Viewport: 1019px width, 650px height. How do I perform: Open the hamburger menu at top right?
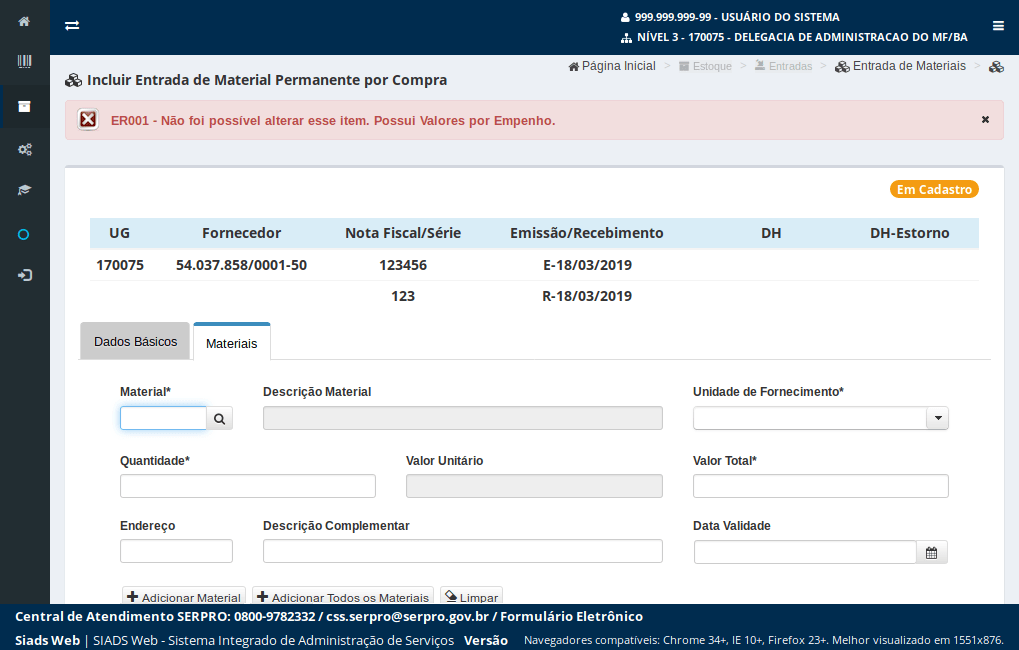pos(998,26)
